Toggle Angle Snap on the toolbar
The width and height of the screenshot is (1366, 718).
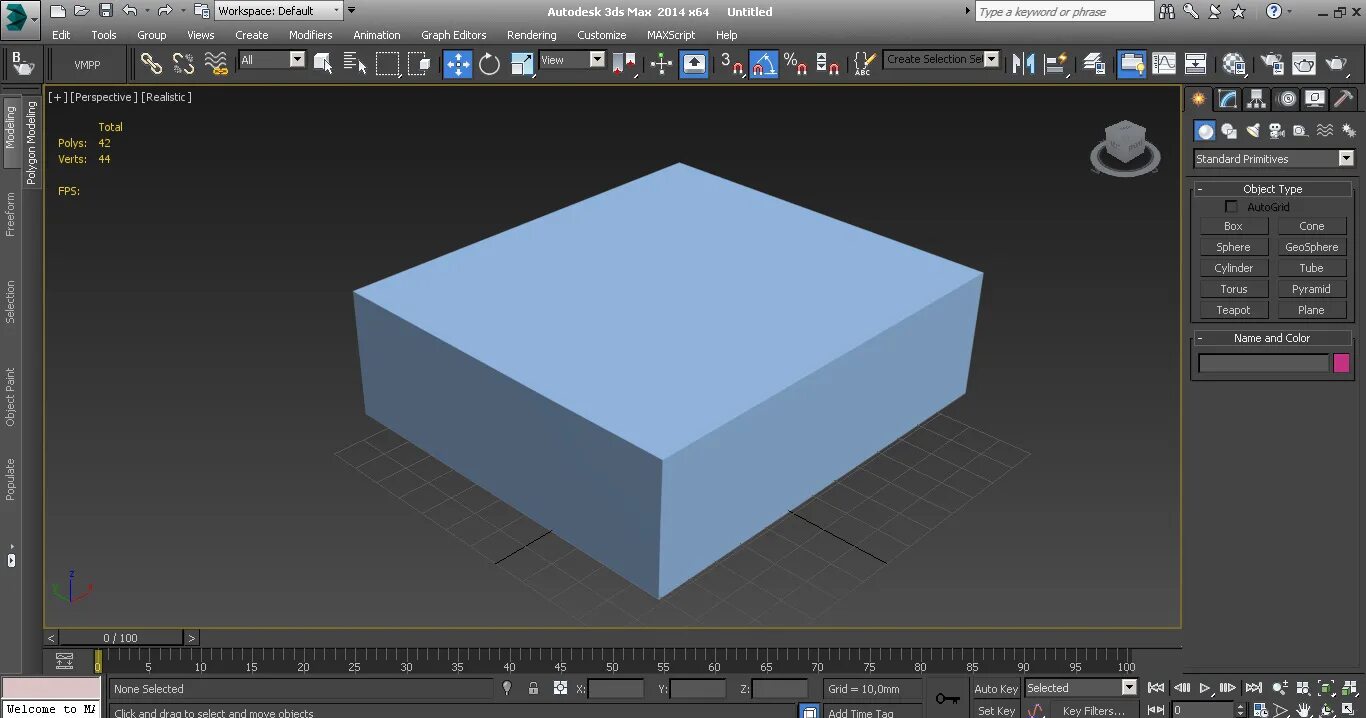click(764, 64)
